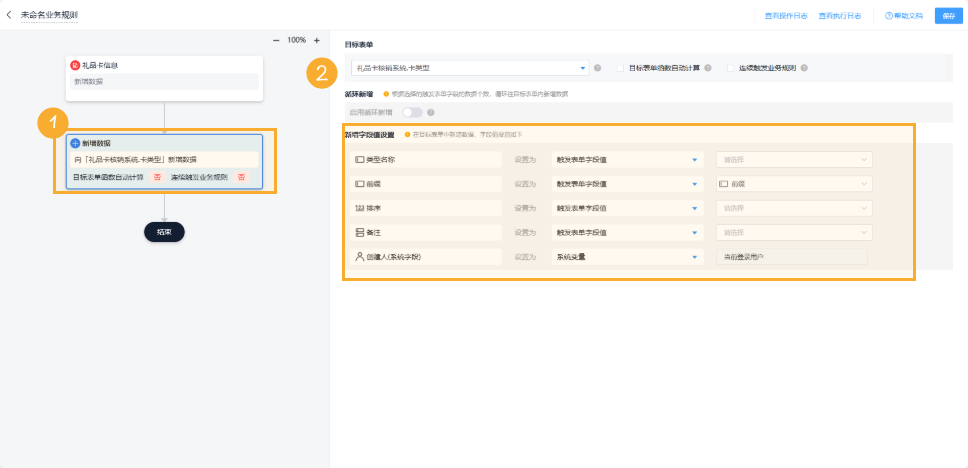Open trigger field selector for 备注
Viewport: 968px width, 468px height.
pyautogui.click(x=794, y=233)
